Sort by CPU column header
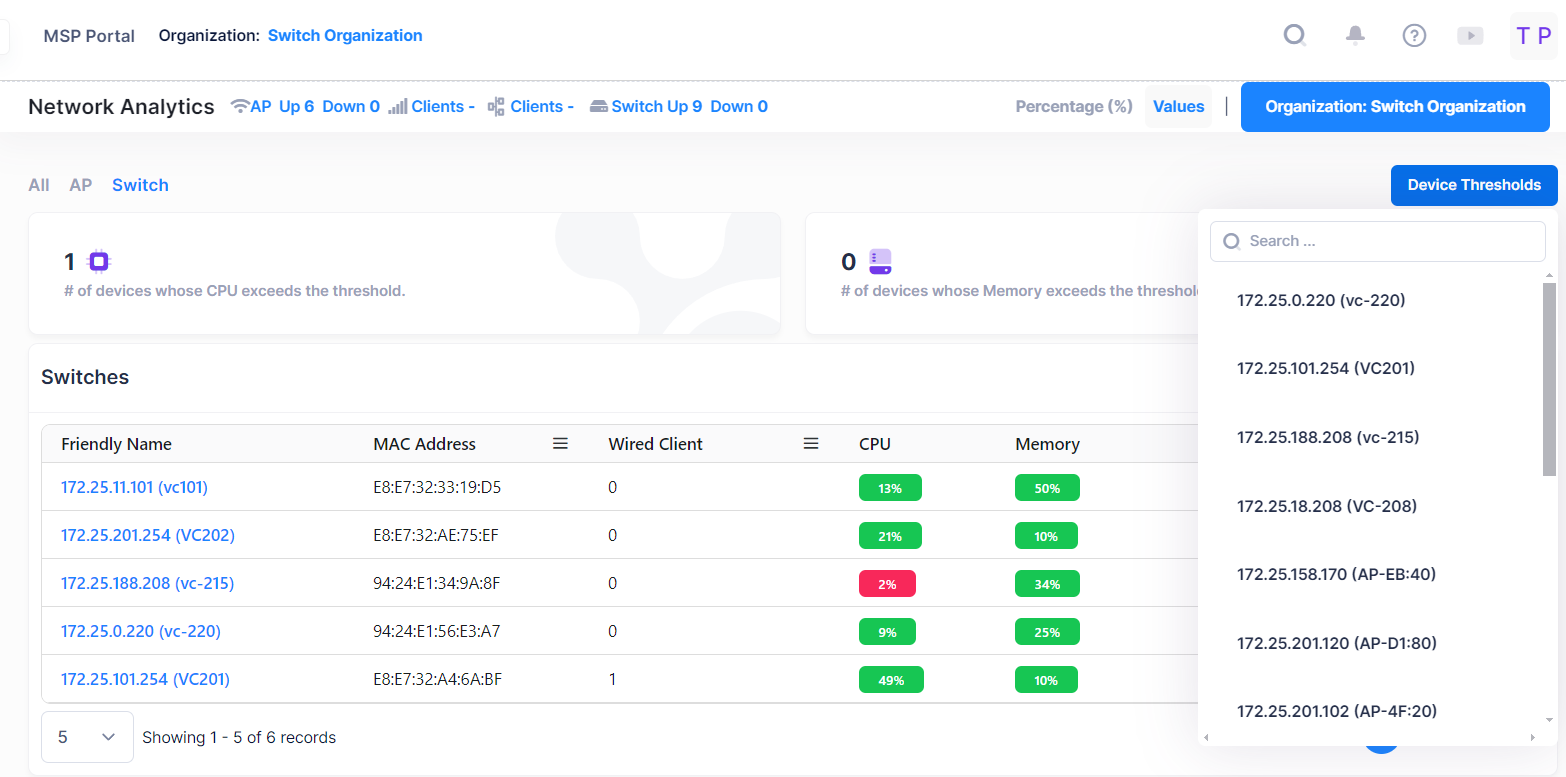 click(874, 444)
